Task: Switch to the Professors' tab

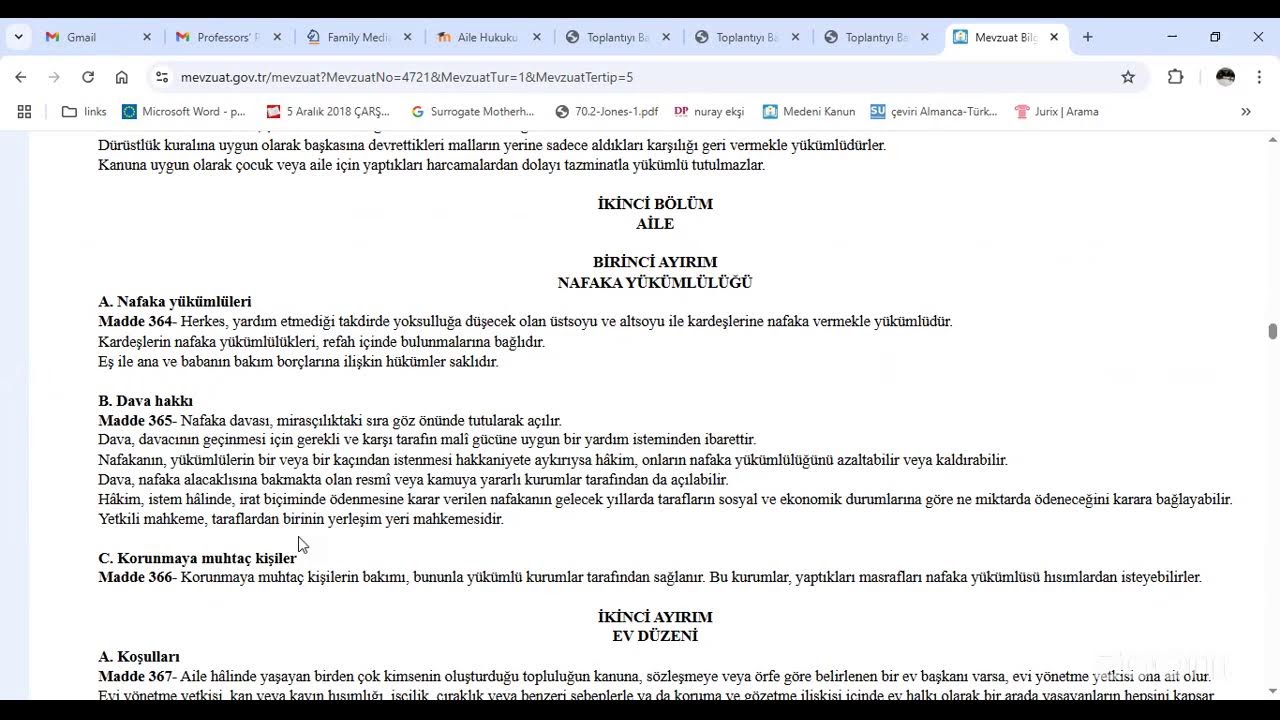Action: tap(227, 37)
